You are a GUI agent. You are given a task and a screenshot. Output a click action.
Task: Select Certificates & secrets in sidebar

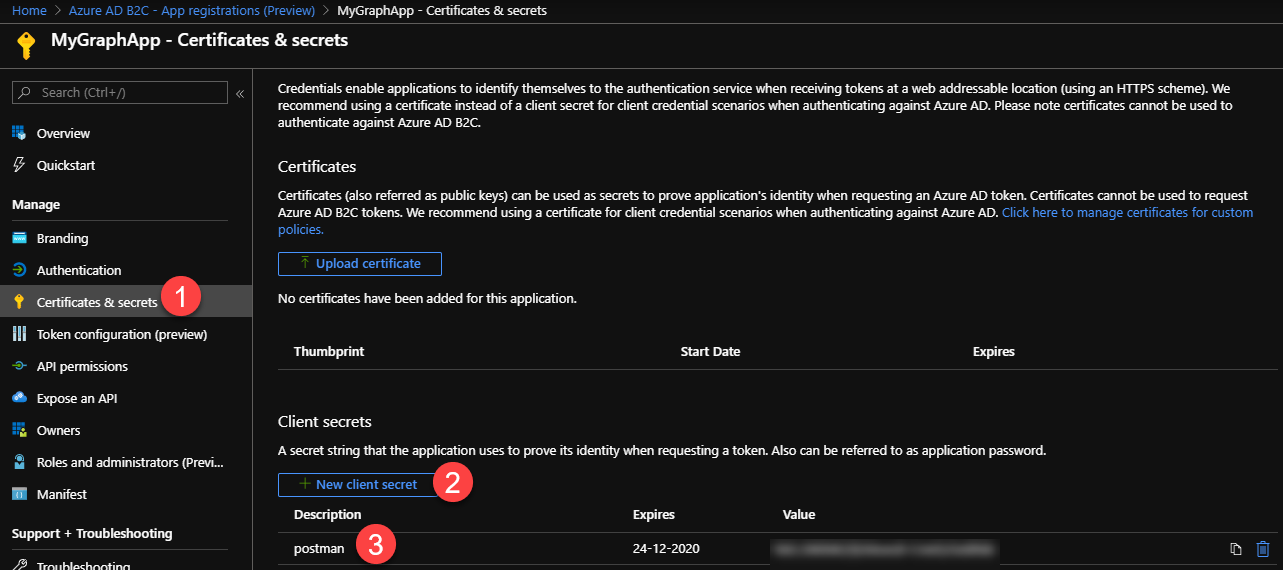pos(96,302)
